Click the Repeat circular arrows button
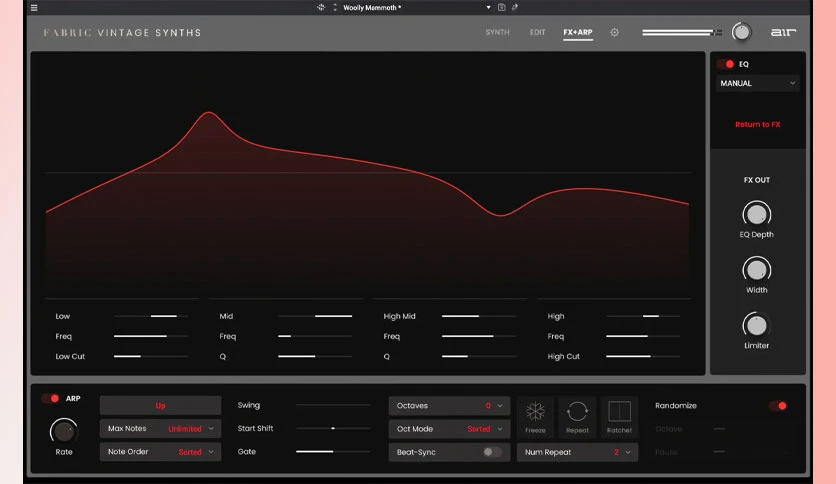Viewport: 836px width, 484px height. coord(577,417)
